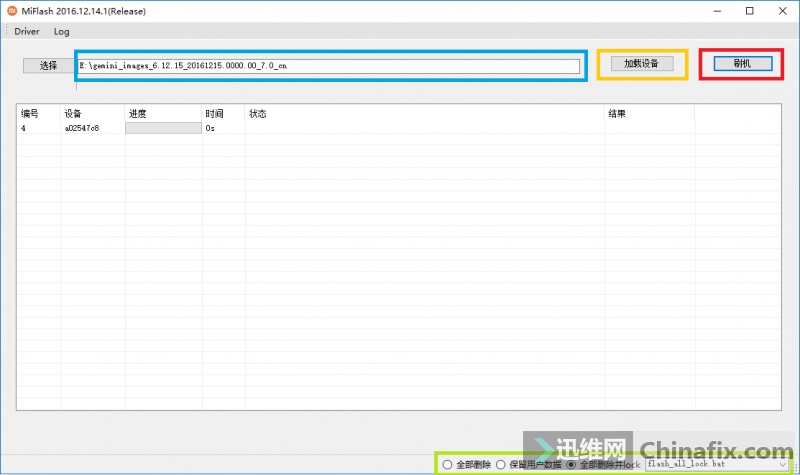Click into the ROM path input field
Viewport: 800px width, 475px height.
pyautogui.click(x=329, y=66)
